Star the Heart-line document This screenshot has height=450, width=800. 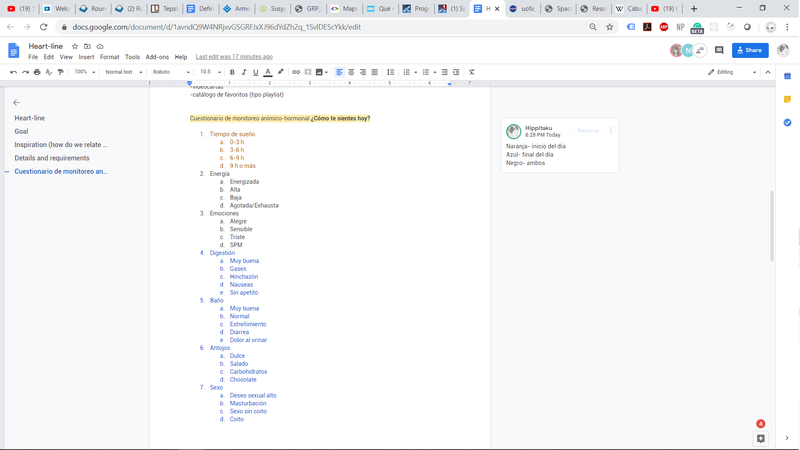point(75,46)
